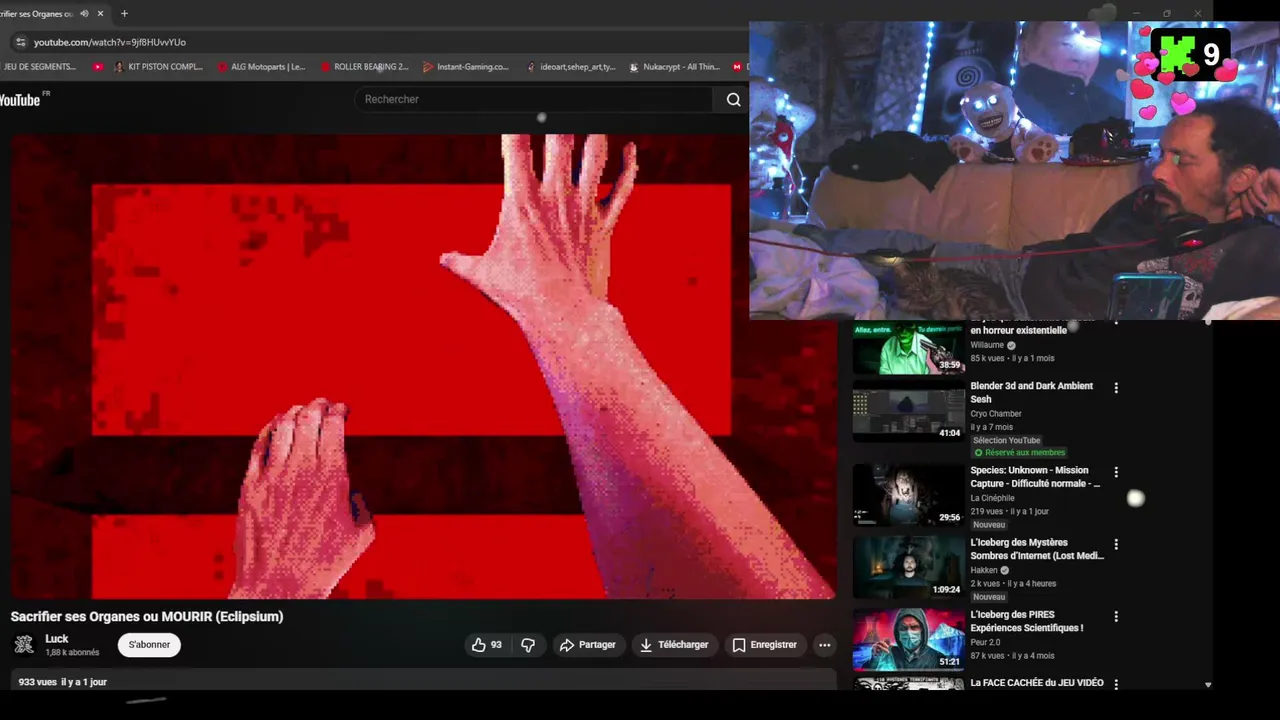Open the Species: Unknown 29:56 thumbnail
The width and height of the screenshot is (1280, 720).
(x=908, y=495)
